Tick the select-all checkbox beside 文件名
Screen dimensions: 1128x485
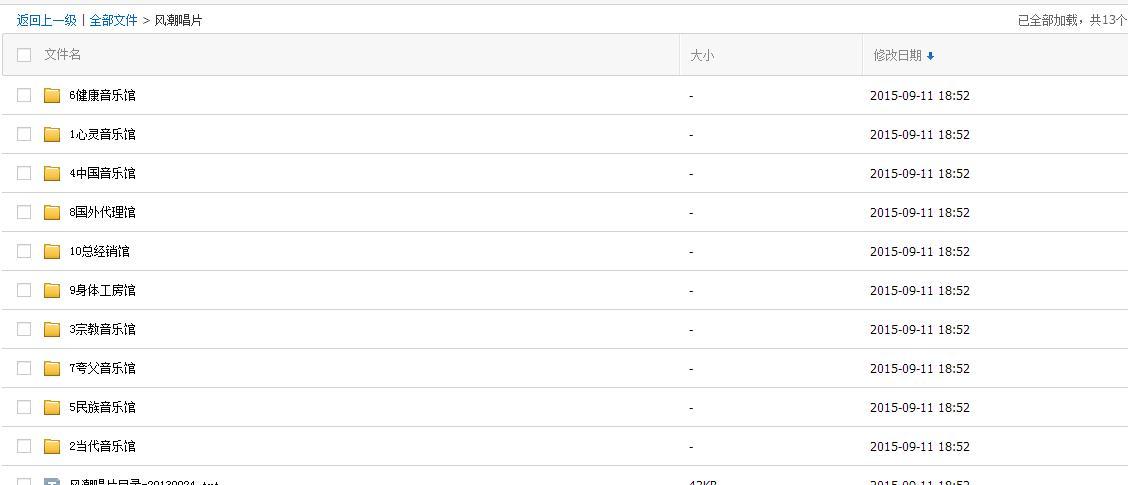coord(24,55)
